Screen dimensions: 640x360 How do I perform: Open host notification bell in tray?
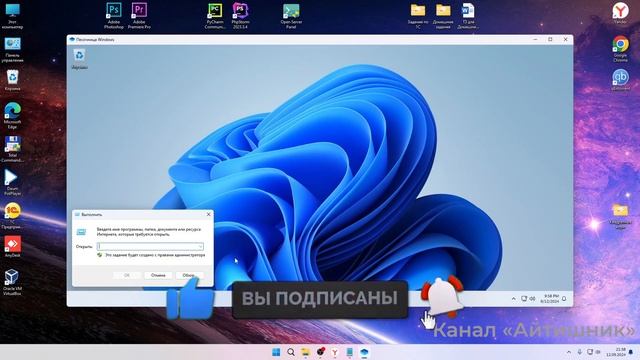point(631,352)
